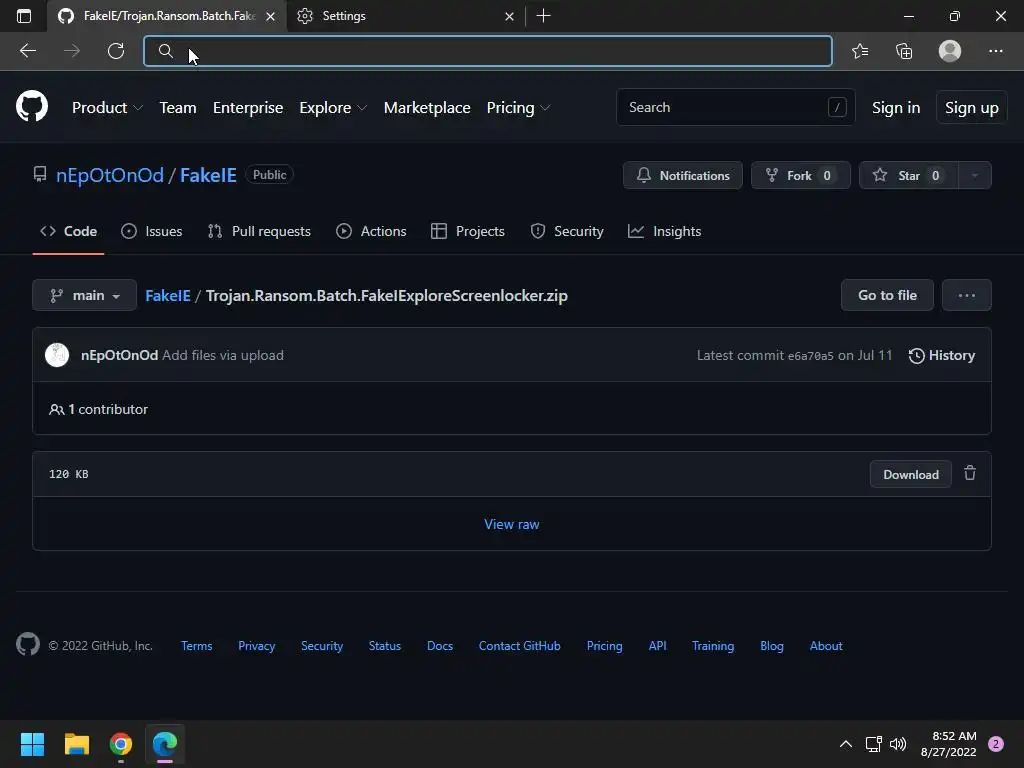The image size is (1024, 768).
Task: Open the notification badge showing 2
Action: (996, 744)
